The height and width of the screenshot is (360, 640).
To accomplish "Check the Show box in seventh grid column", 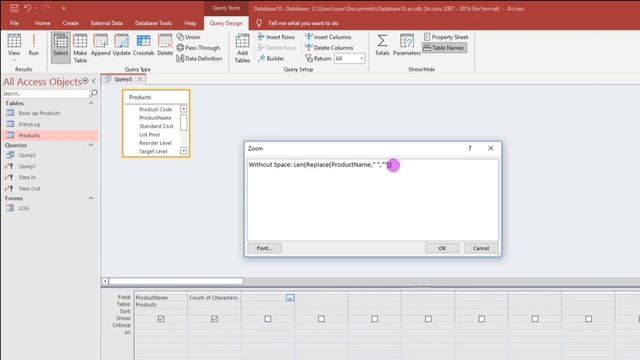I will (x=482, y=318).
